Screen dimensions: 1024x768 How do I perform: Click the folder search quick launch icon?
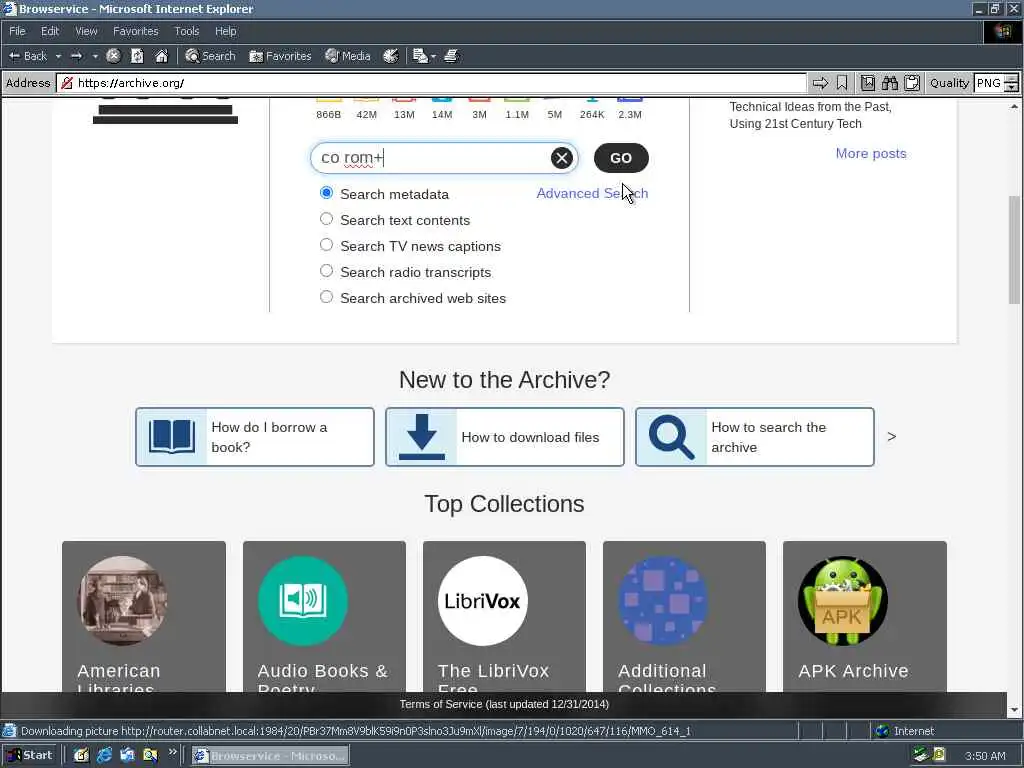point(150,756)
